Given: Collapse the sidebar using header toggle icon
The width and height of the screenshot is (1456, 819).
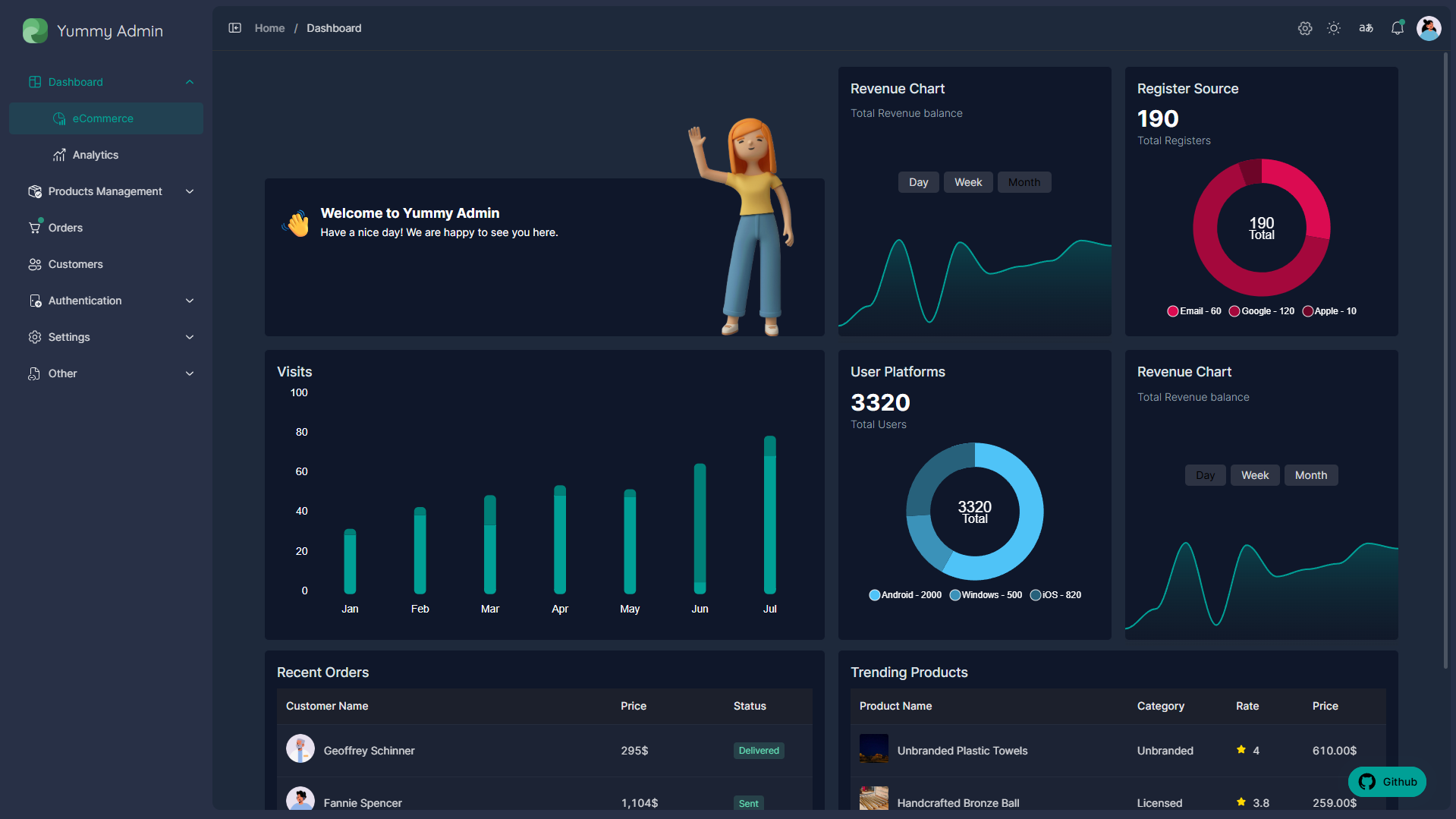Looking at the screenshot, I should click(234, 28).
